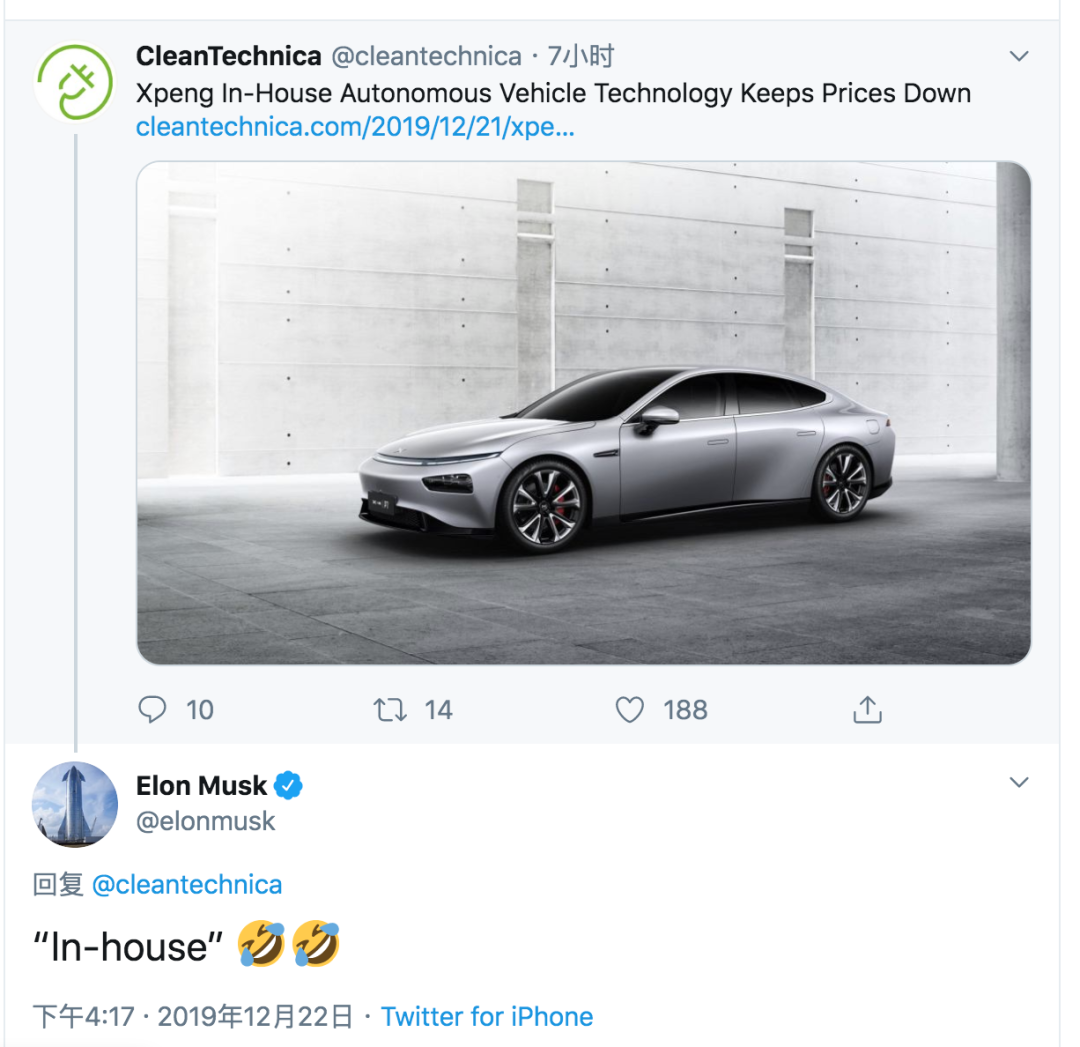Image resolution: width=1080 pixels, height=1047 pixels.
Task: Click Elon Musk's rocket profile picture
Action: [75, 804]
